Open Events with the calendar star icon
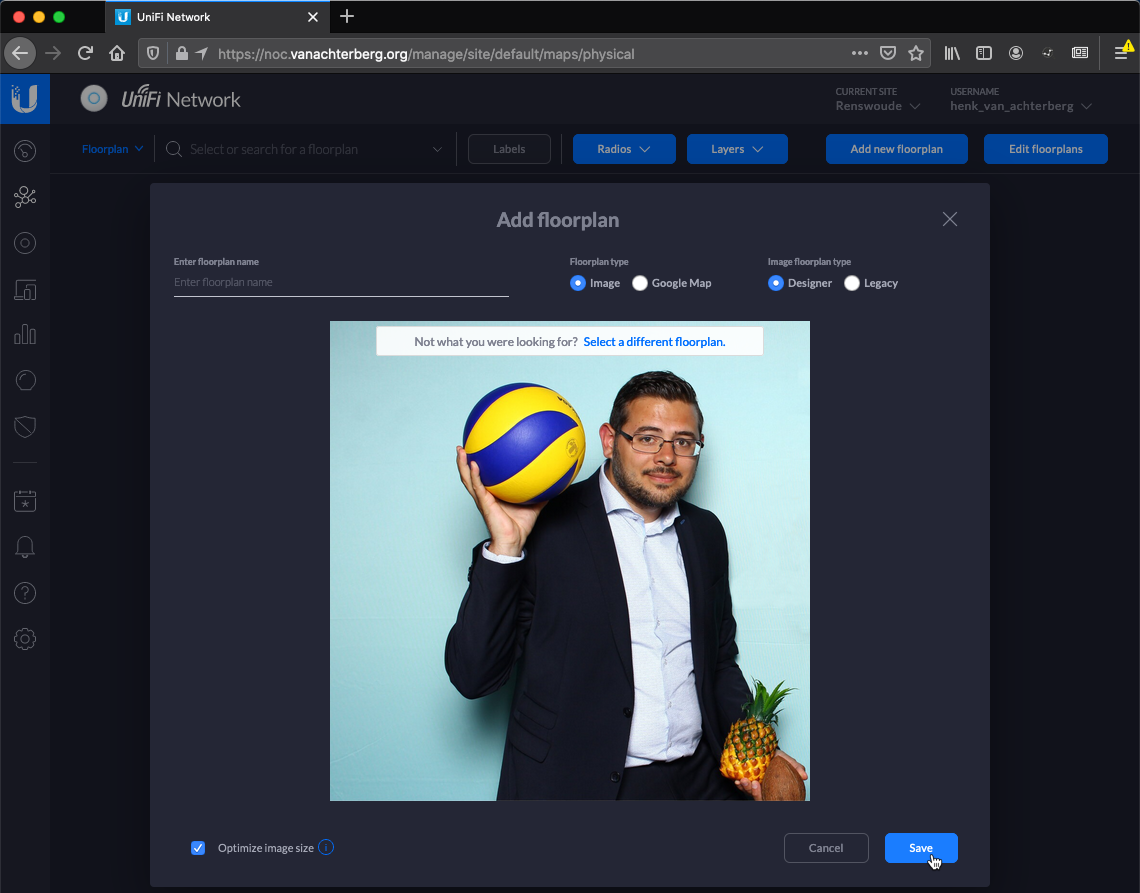This screenshot has width=1140, height=893. (x=25, y=501)
